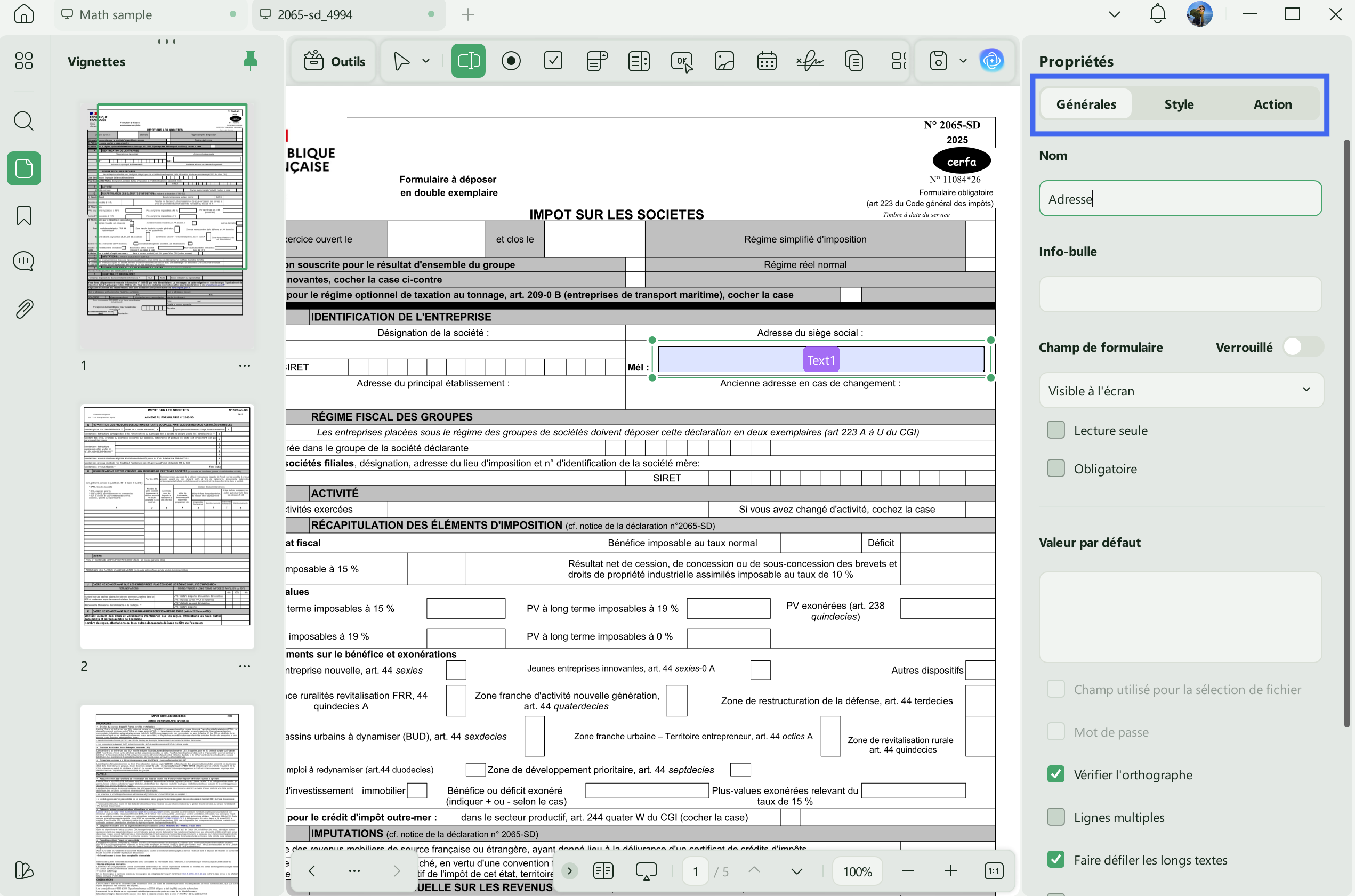Open page 1 thumbnail options menu
The image size is (1355, 896).
[x=245, y=366]
